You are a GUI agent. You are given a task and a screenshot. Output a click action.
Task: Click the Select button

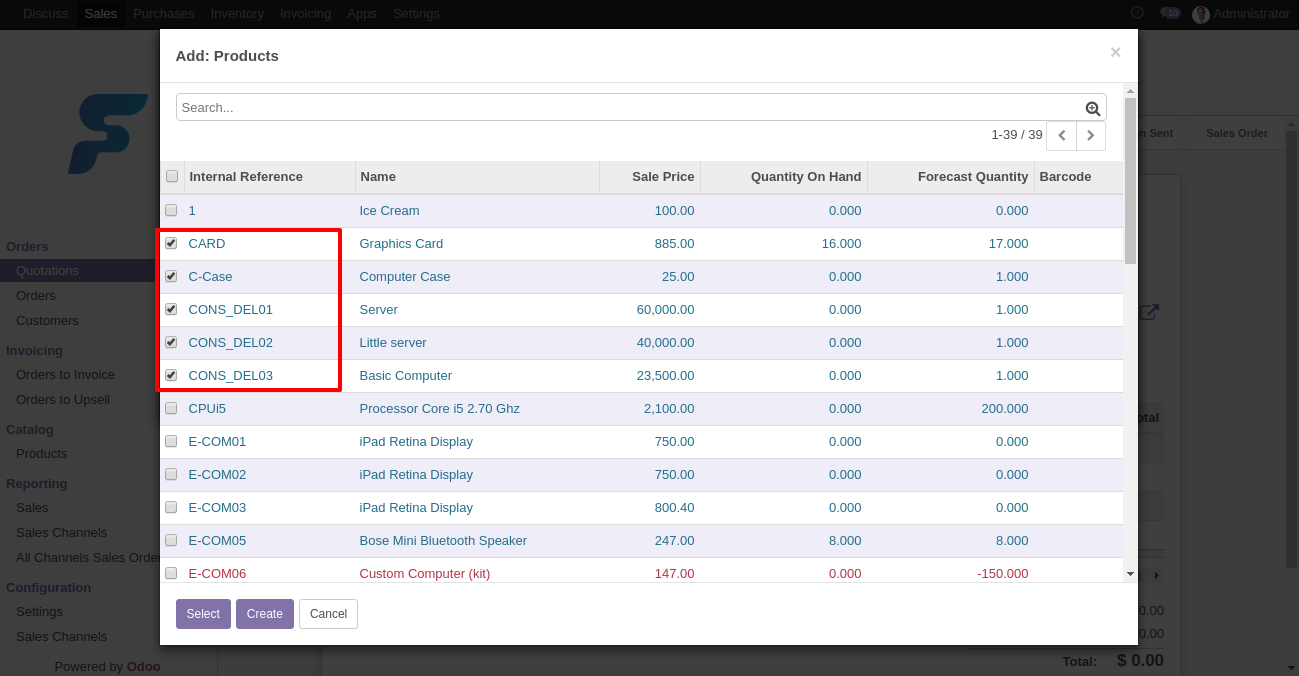coord(203,614)
